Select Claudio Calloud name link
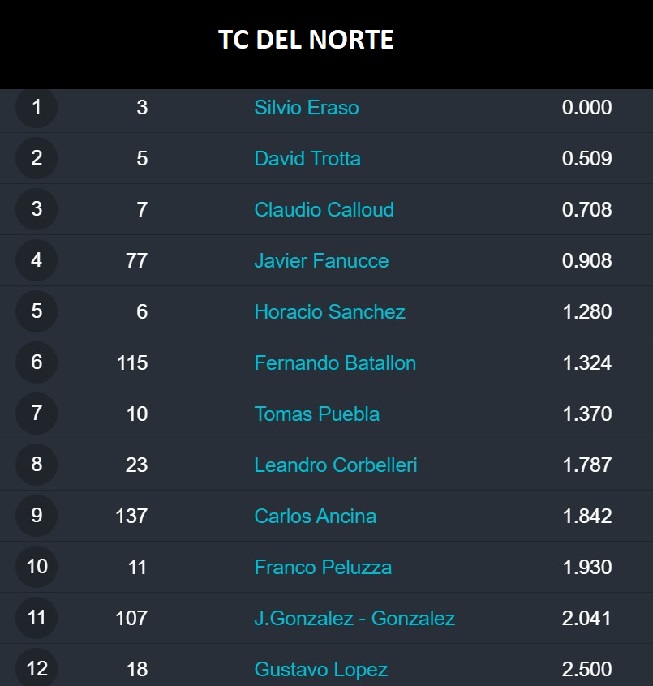This screenshot has height=686, width=653. [324, 210]
